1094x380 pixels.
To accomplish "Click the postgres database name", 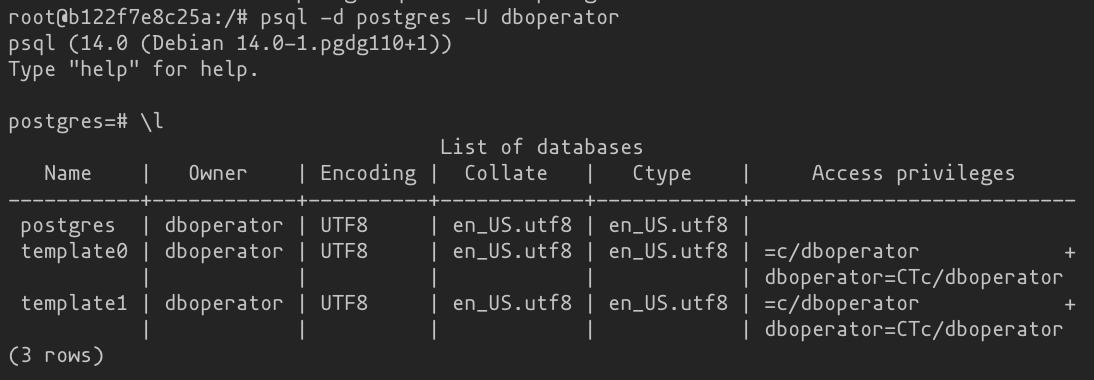I will point(68,226).
